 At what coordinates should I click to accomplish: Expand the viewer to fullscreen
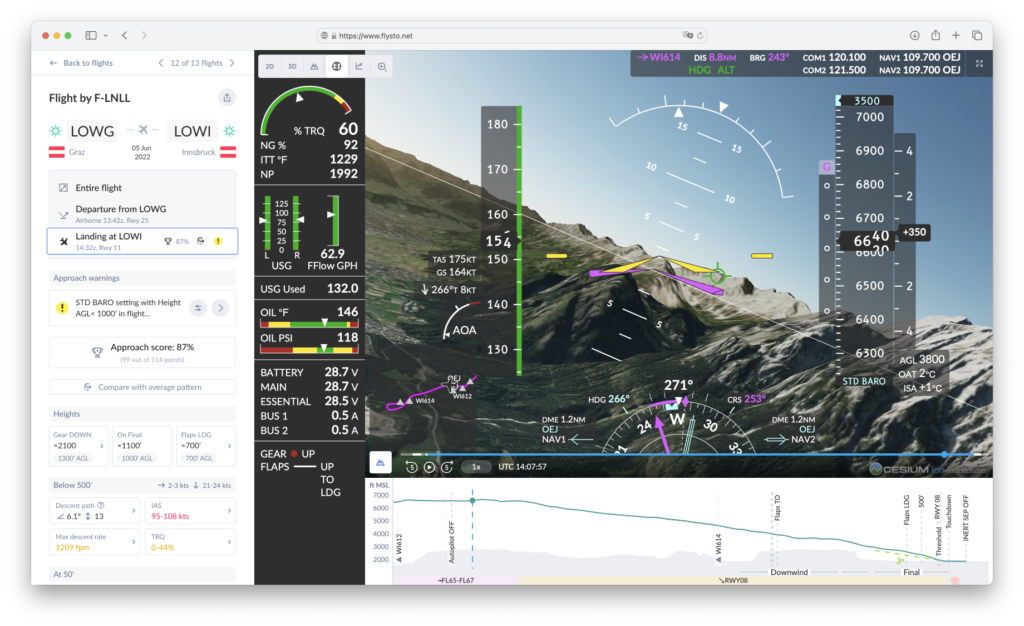pos(980,62)
